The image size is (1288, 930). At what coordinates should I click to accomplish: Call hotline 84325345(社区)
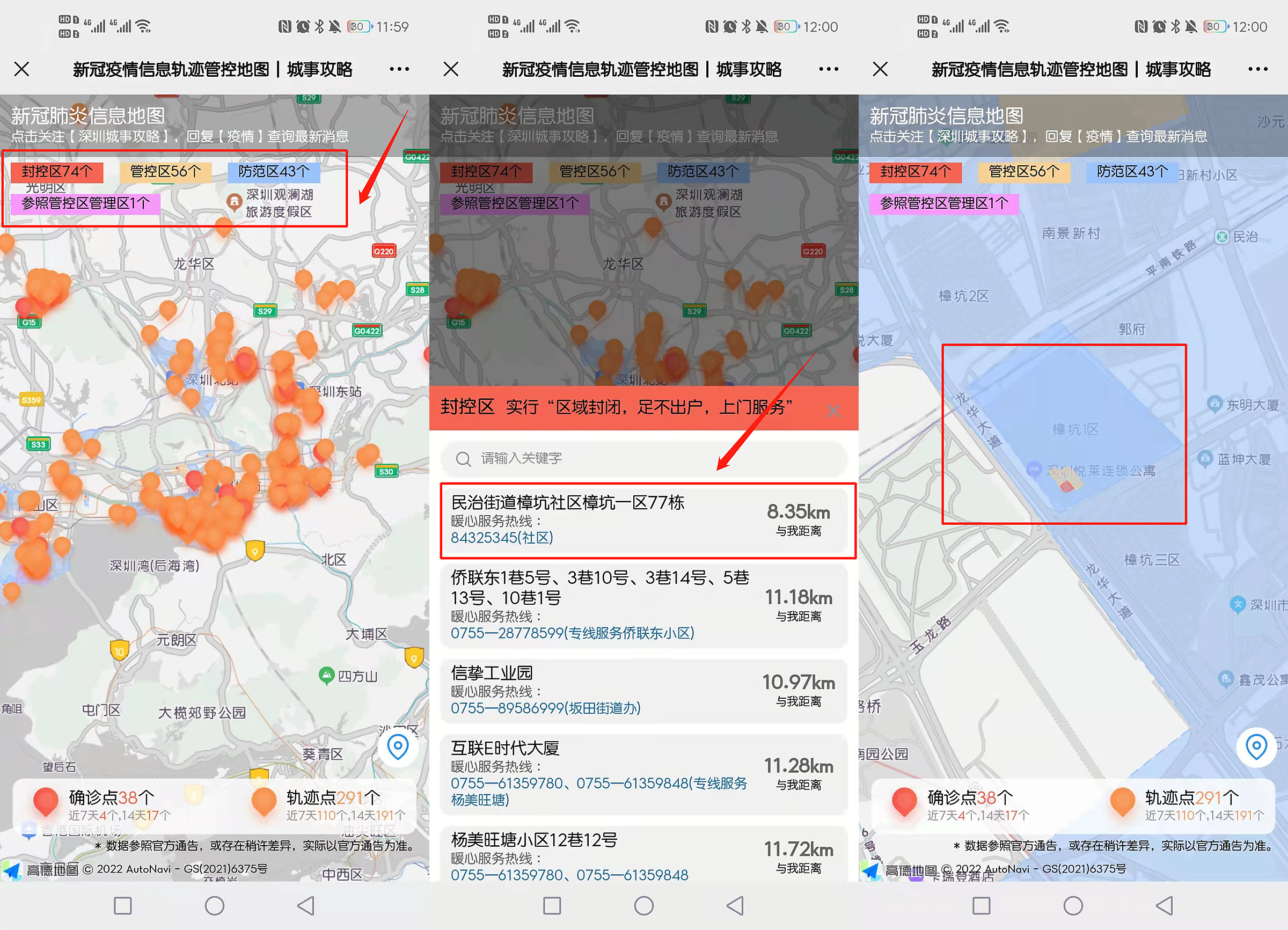coord(502,538)
